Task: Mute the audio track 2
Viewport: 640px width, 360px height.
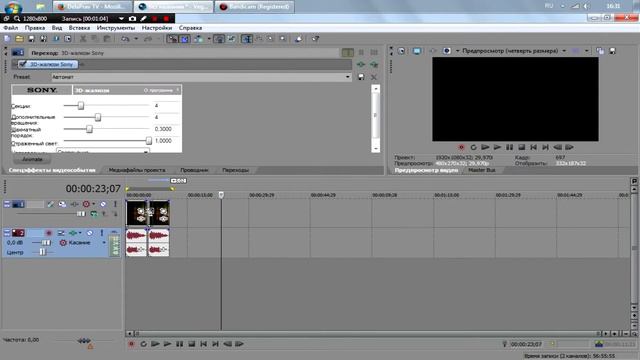Action: (90, 233)
